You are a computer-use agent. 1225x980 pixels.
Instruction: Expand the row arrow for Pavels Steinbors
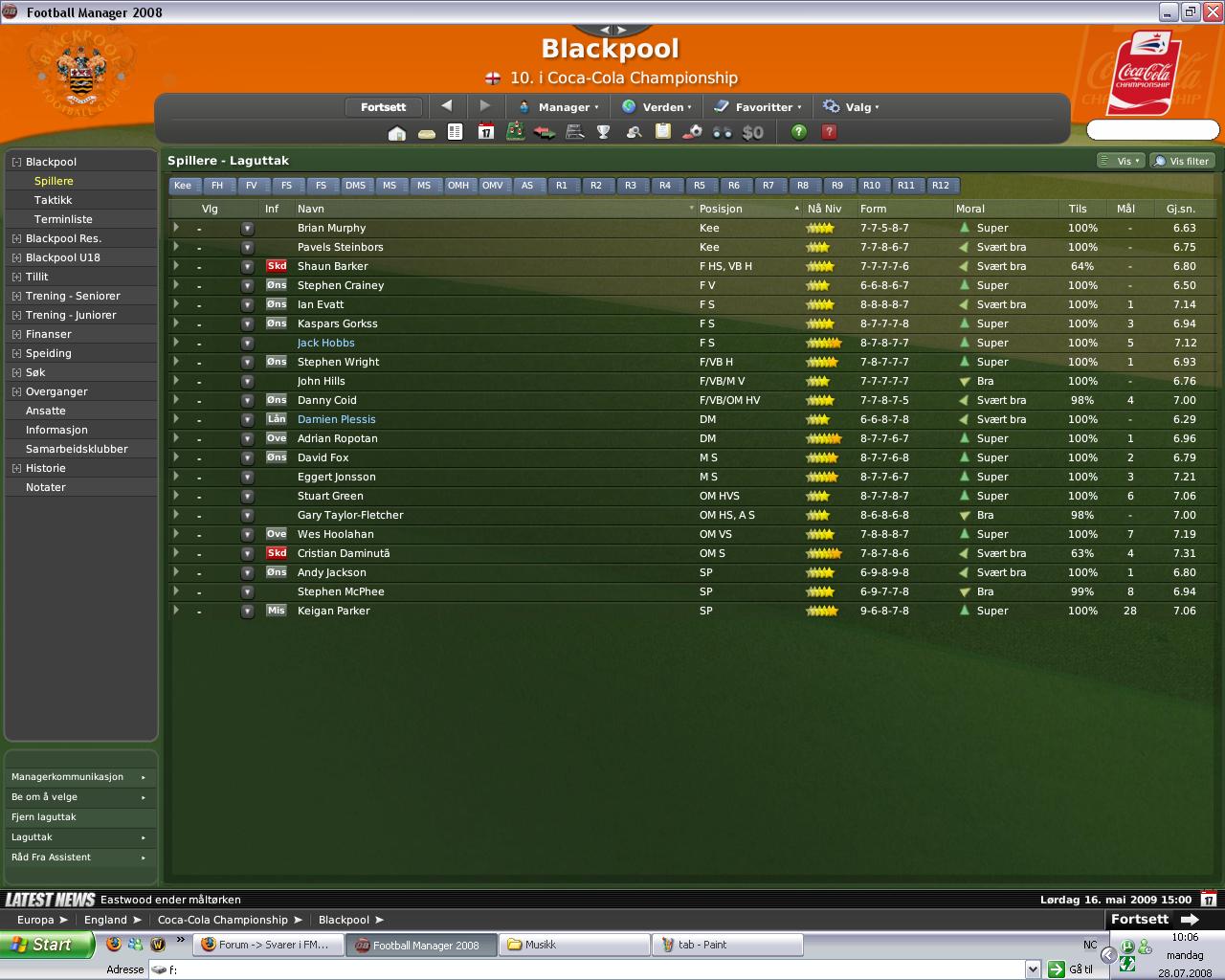tap(176, 247)
